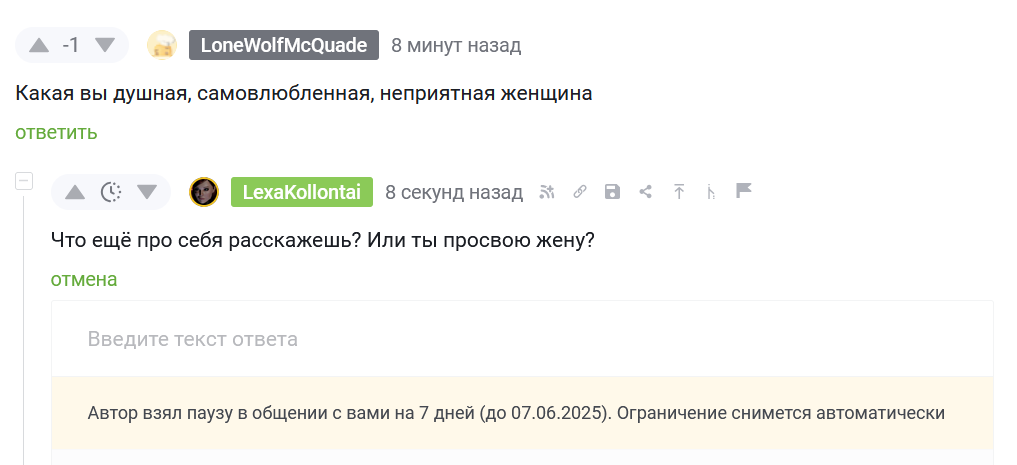Share LexaKollontai's comment
Image resolution: width=1017 pixels, height=465 pixels.
[646, 192]
